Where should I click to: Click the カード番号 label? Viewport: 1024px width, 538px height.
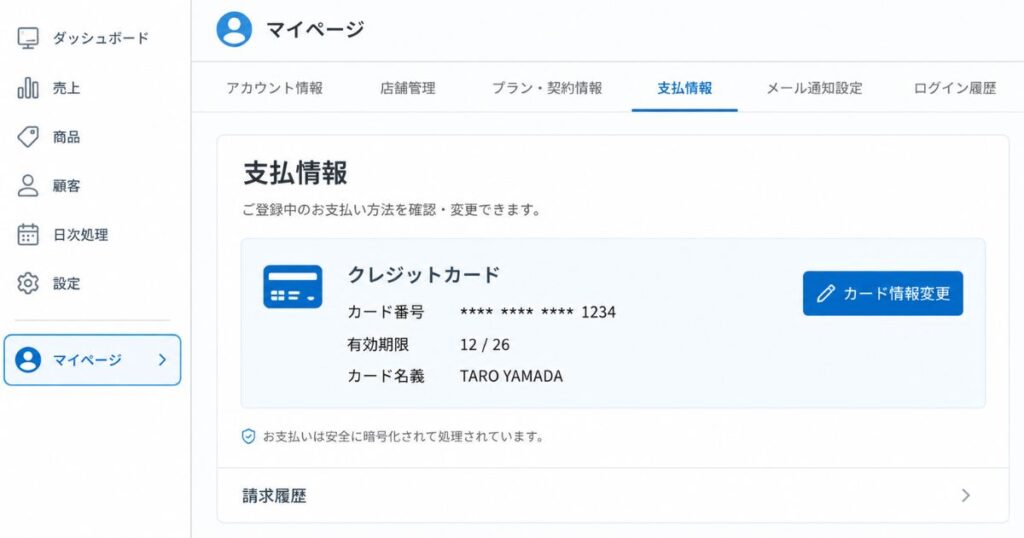pyautogui.click(x=386, y=312)
